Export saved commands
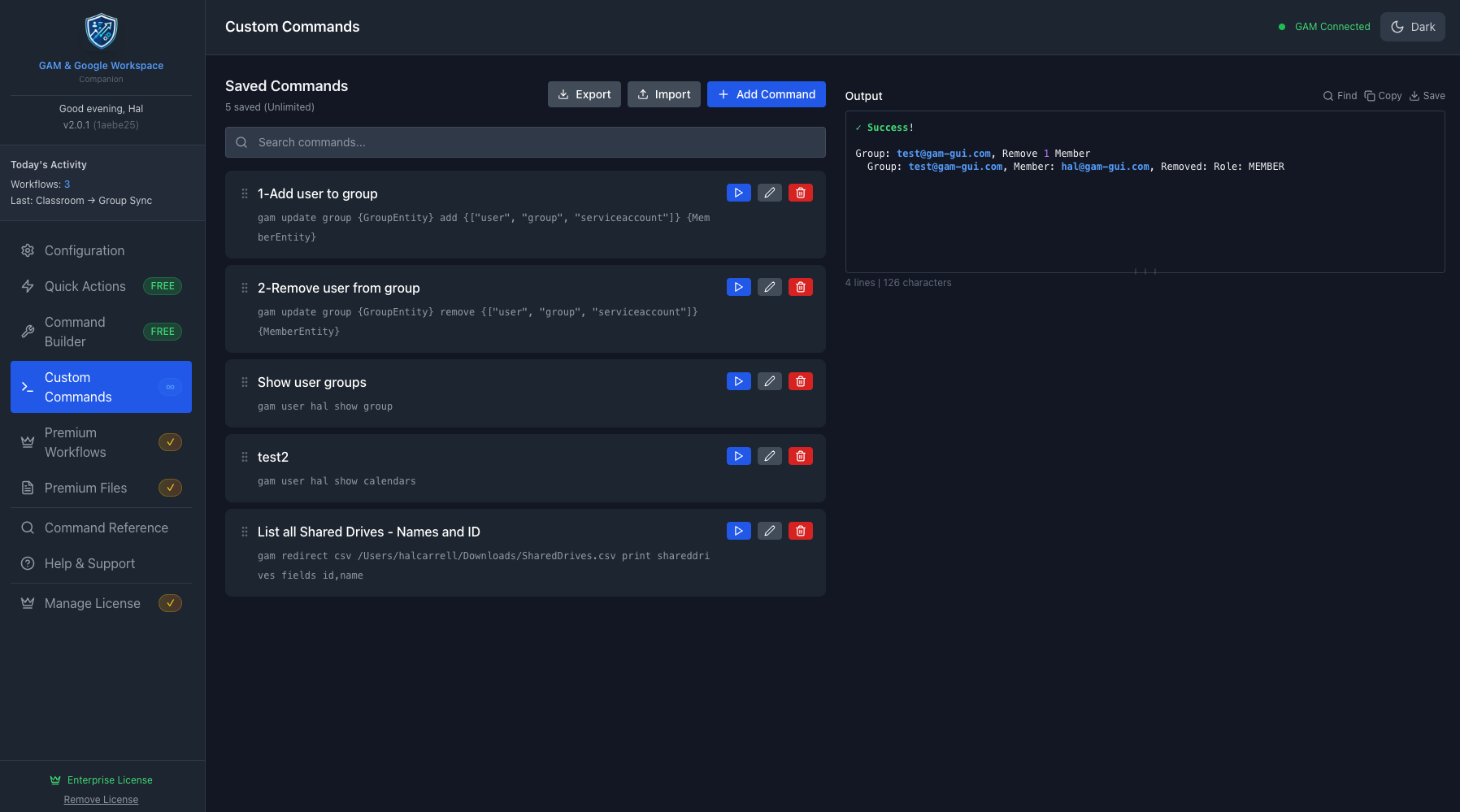 tap(584, 94)
